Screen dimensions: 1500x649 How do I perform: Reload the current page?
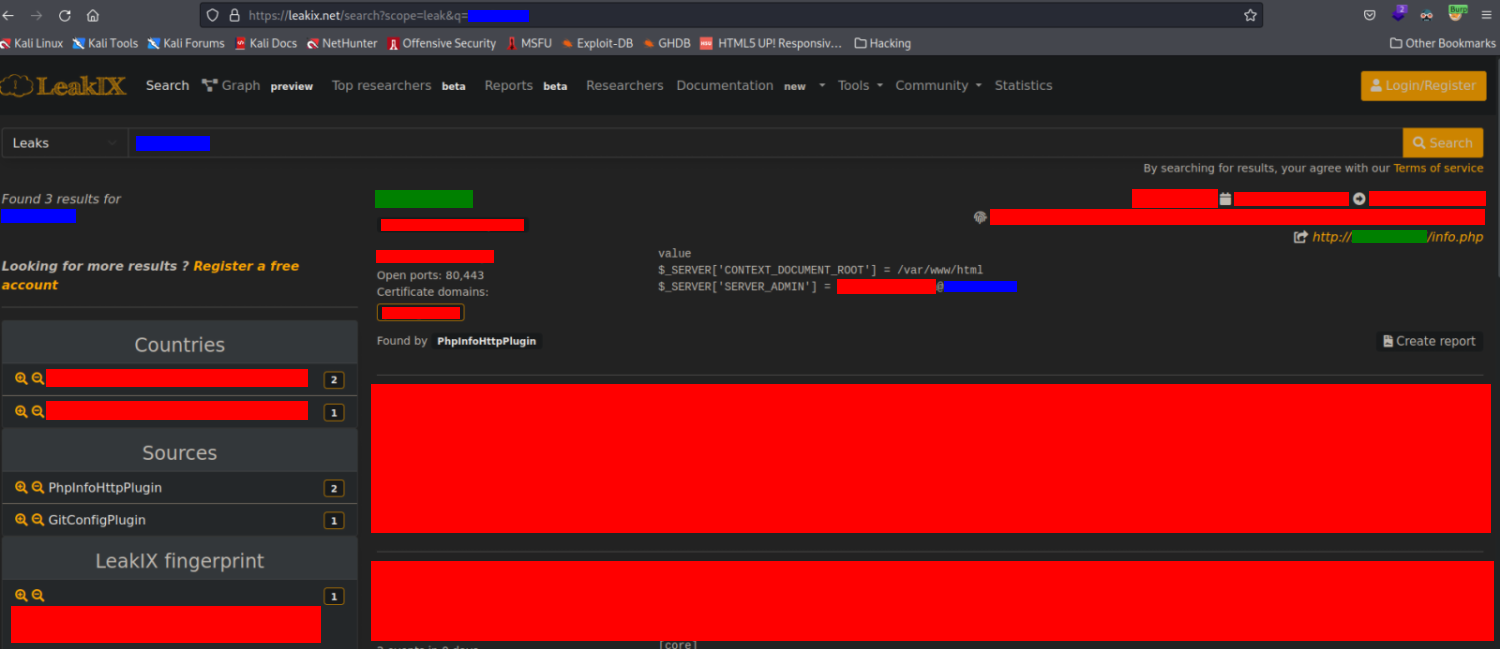coord(65,15)
